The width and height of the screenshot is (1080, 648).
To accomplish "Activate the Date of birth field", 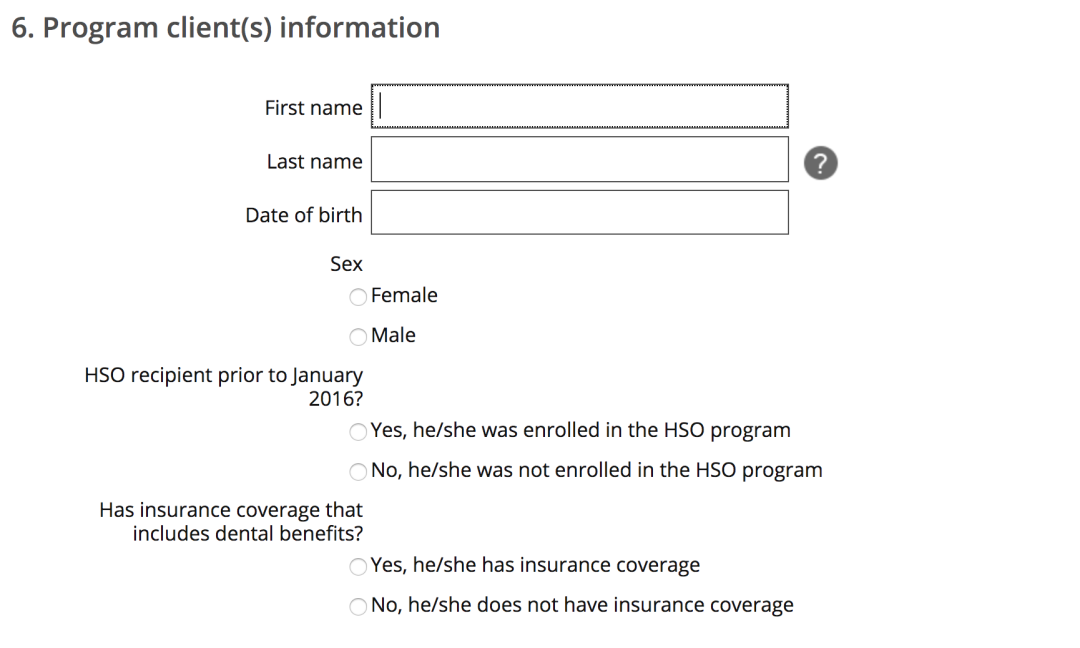I will tap(580, 212).
